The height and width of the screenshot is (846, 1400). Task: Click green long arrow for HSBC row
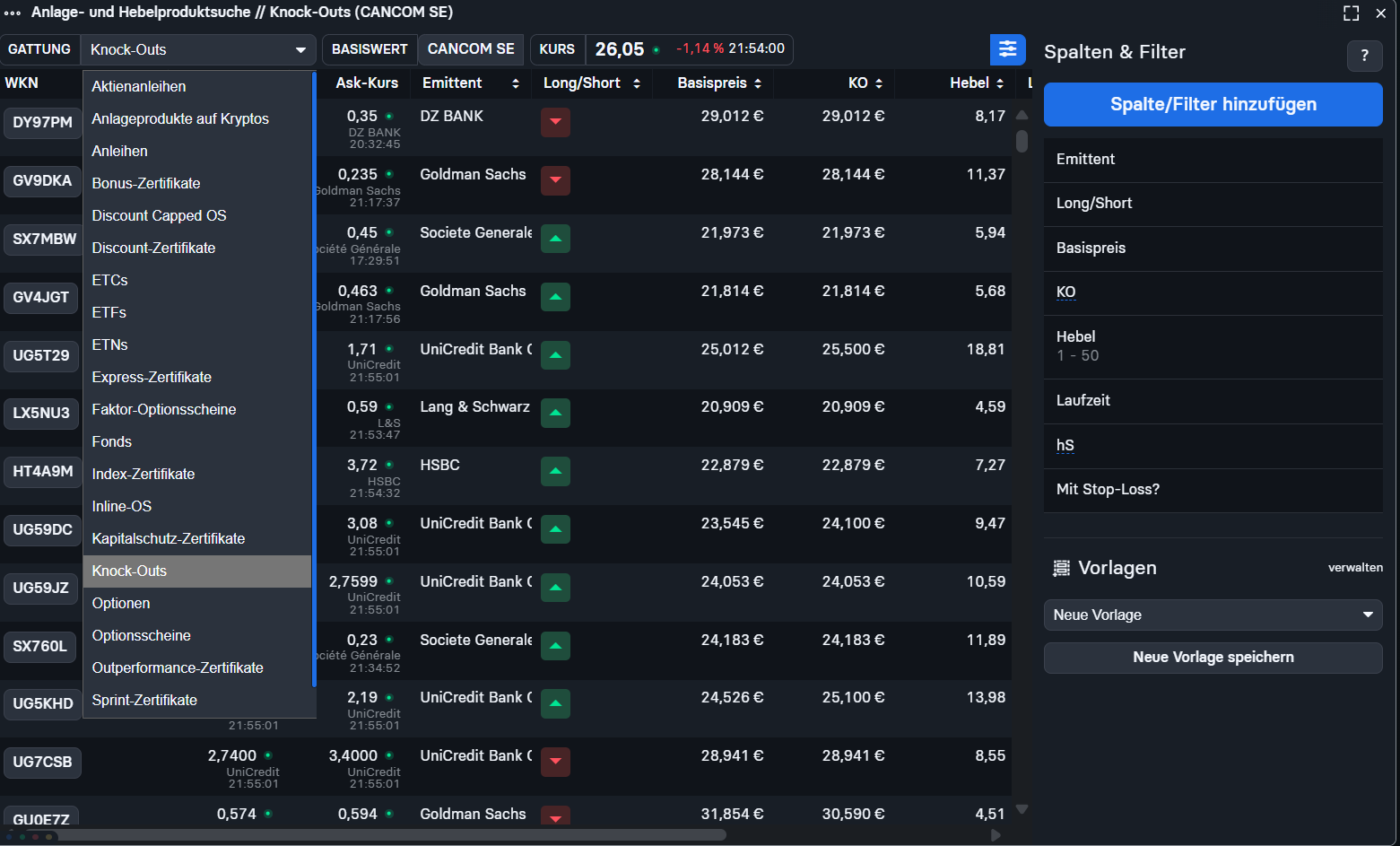point(555,471)
